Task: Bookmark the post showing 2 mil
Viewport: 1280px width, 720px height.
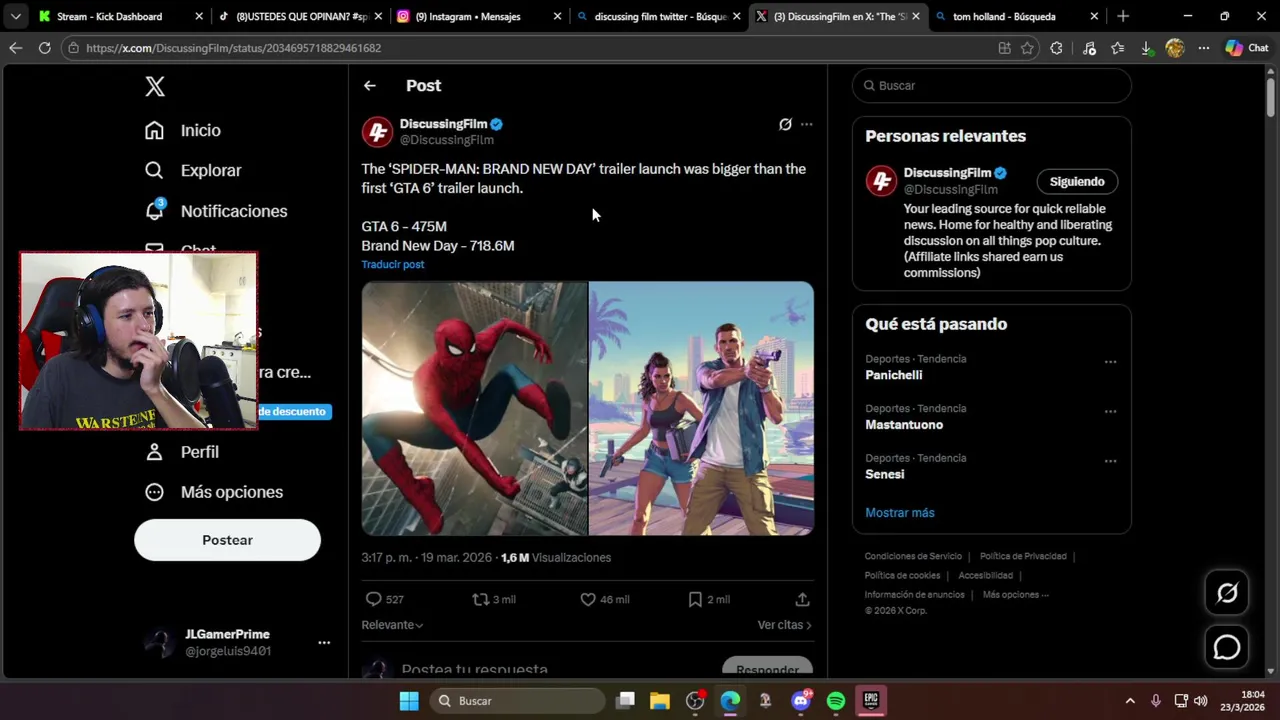Action: [x=695, y=599]
